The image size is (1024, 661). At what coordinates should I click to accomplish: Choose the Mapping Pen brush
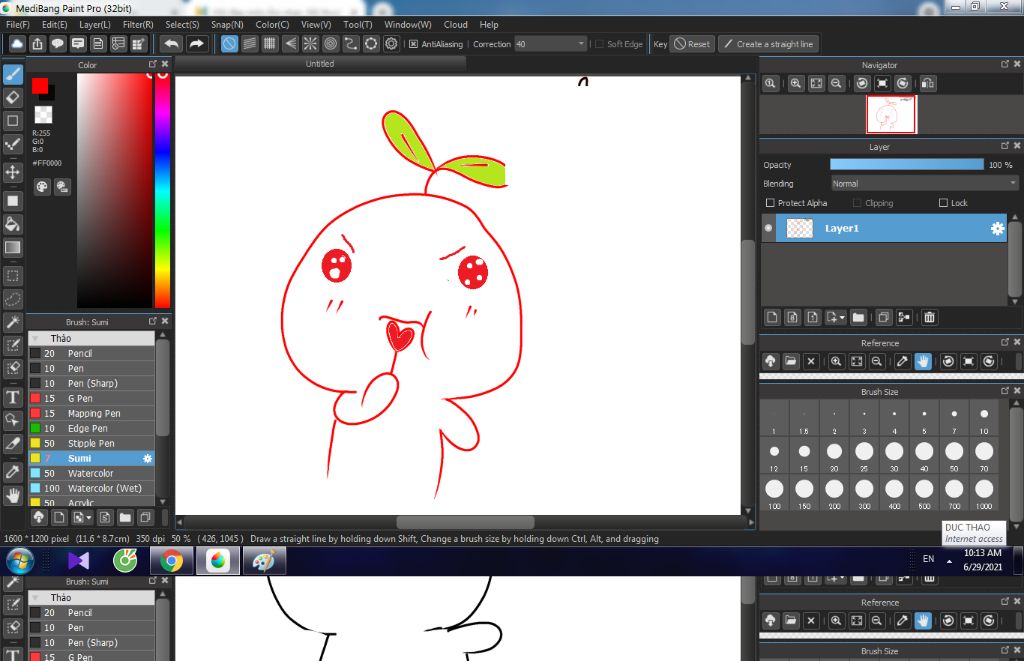(91, 413)
